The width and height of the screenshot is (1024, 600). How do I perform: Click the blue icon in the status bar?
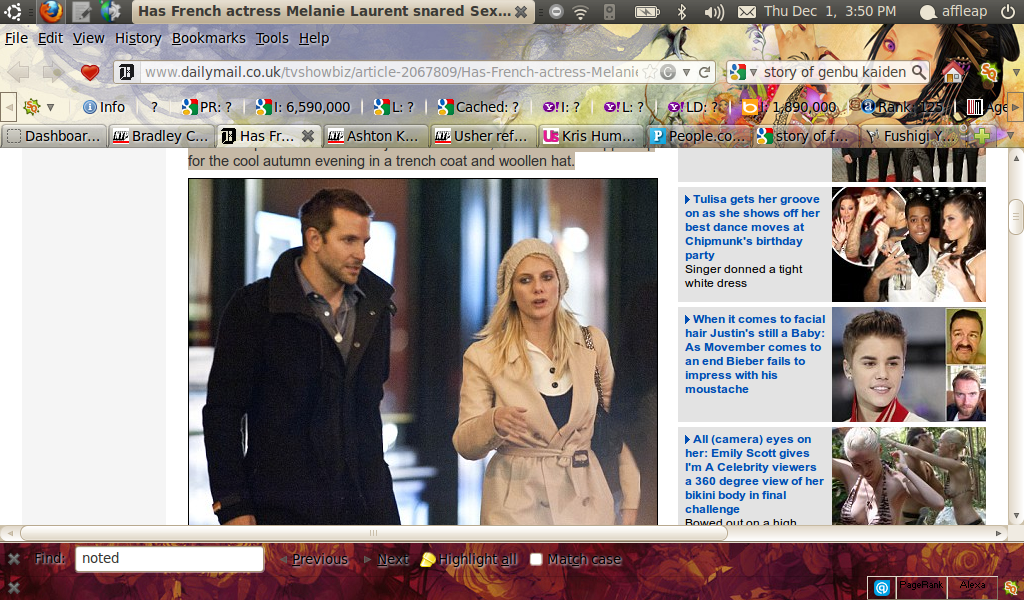point(882,588)
